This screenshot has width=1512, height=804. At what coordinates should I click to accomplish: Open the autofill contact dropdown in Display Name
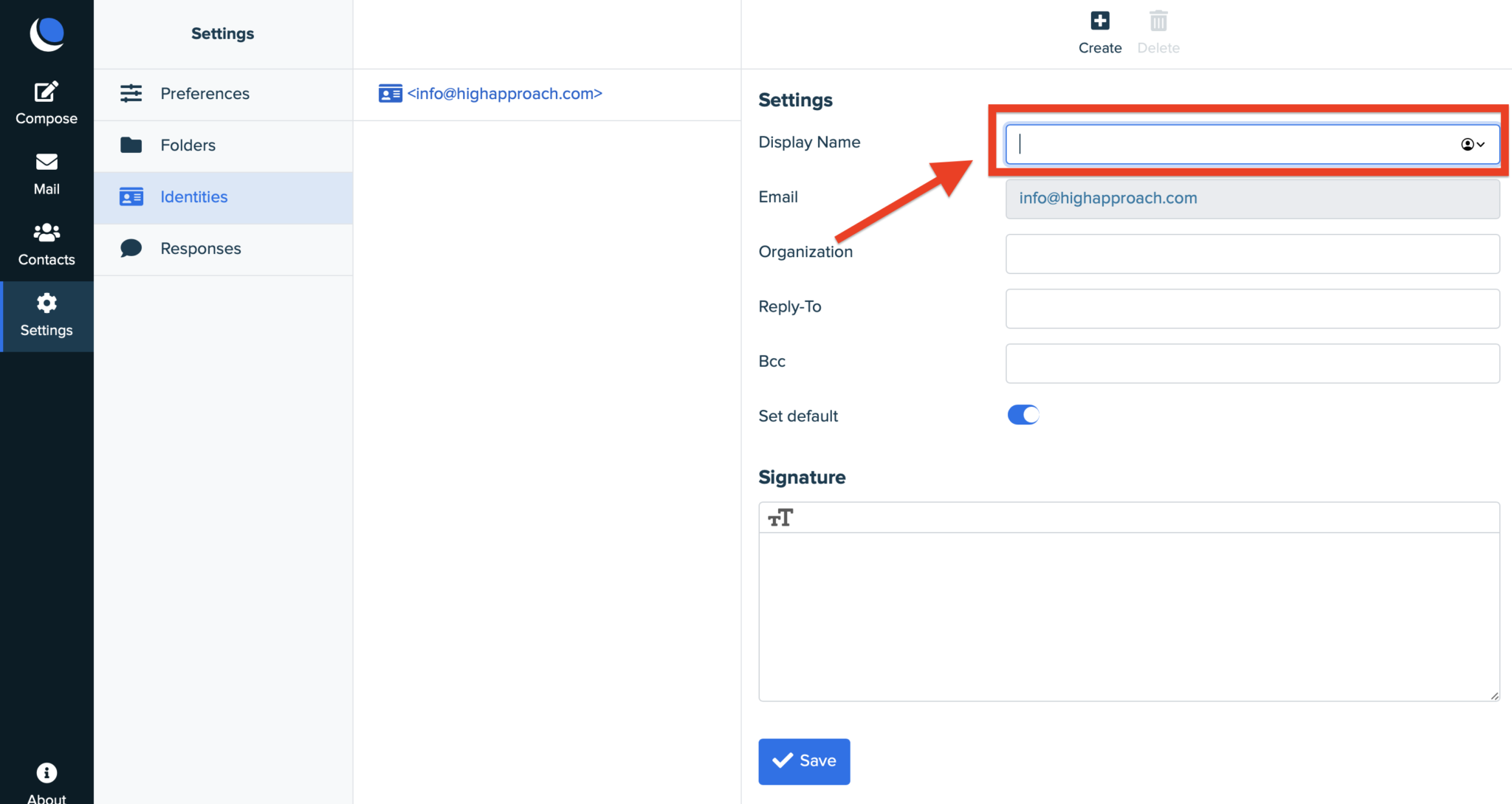point(1472,144)
